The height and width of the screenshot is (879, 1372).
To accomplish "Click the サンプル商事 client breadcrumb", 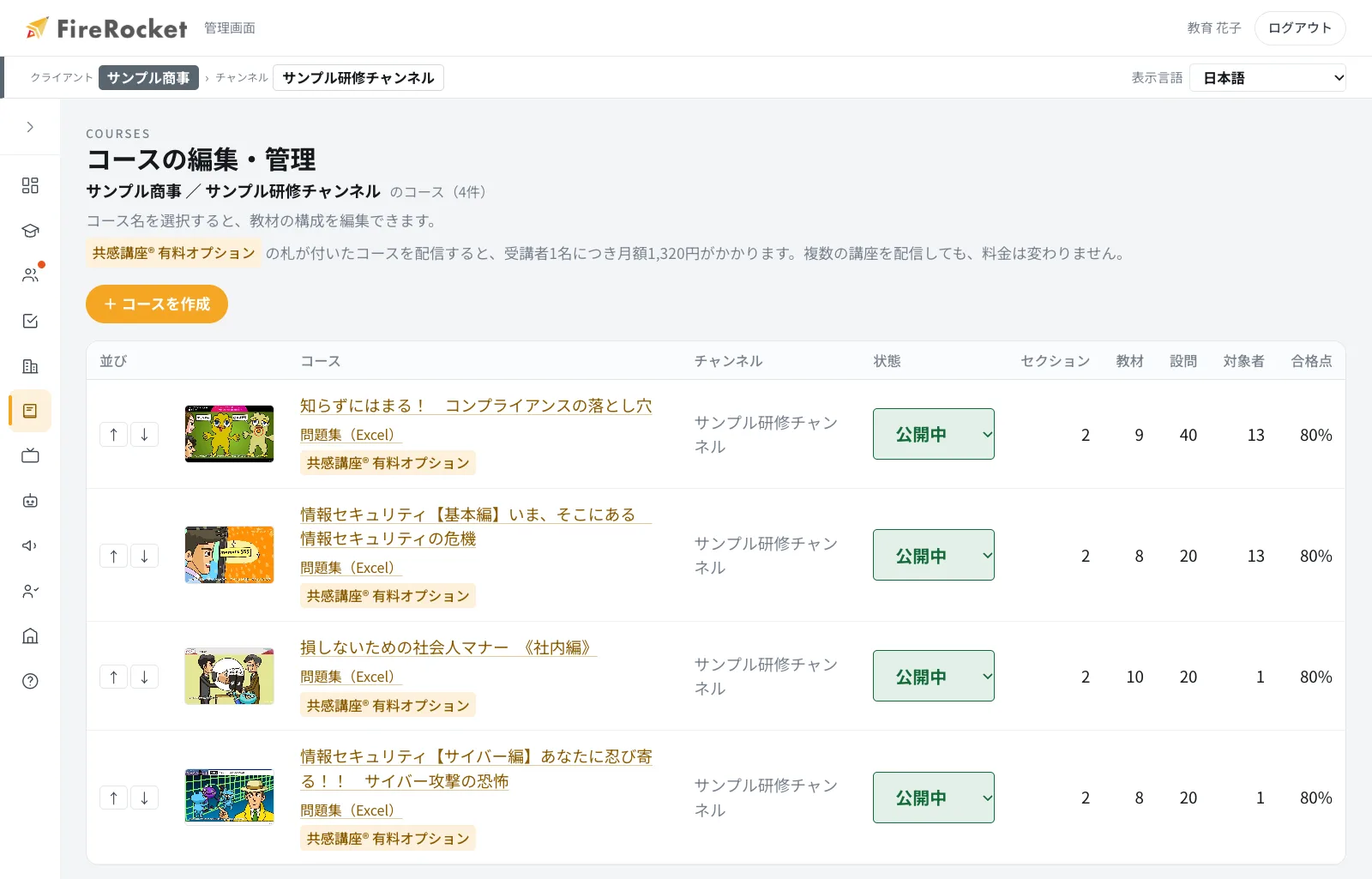I will [x=148, y=77].
